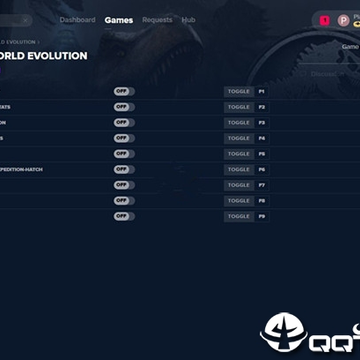Image resolution: width=360 pixels, height=360 pixels.
Task: Edit the F4 hotkey box
Action: [262, 138]
